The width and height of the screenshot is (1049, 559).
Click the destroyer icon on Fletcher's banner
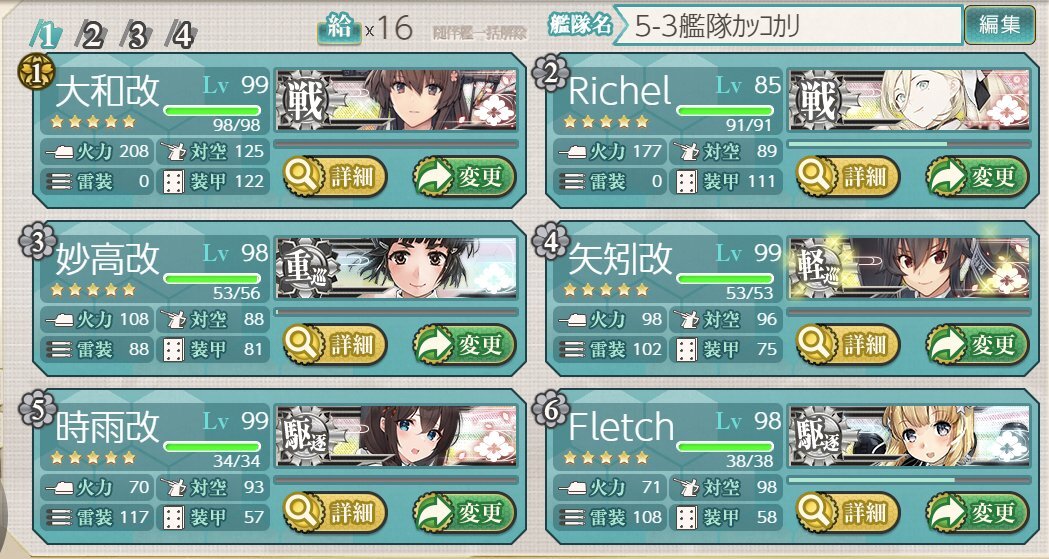pos(817,437)
